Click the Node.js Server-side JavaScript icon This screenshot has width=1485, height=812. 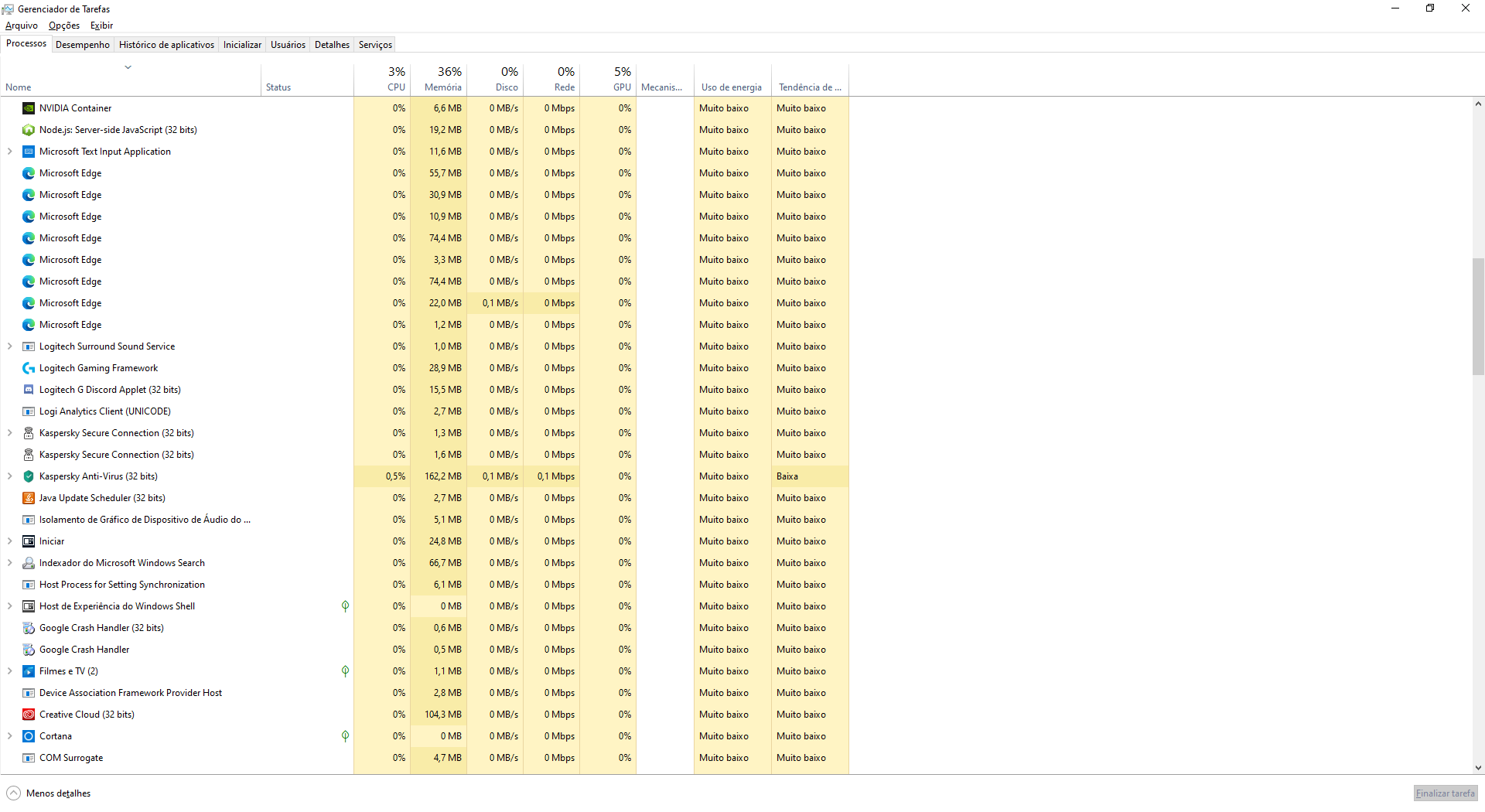29,130
